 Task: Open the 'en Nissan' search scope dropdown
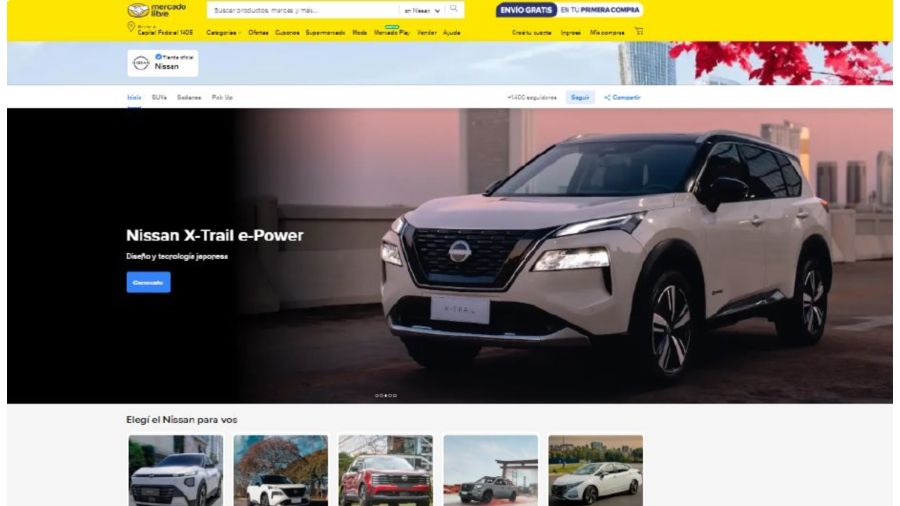[x=422, y=10]
